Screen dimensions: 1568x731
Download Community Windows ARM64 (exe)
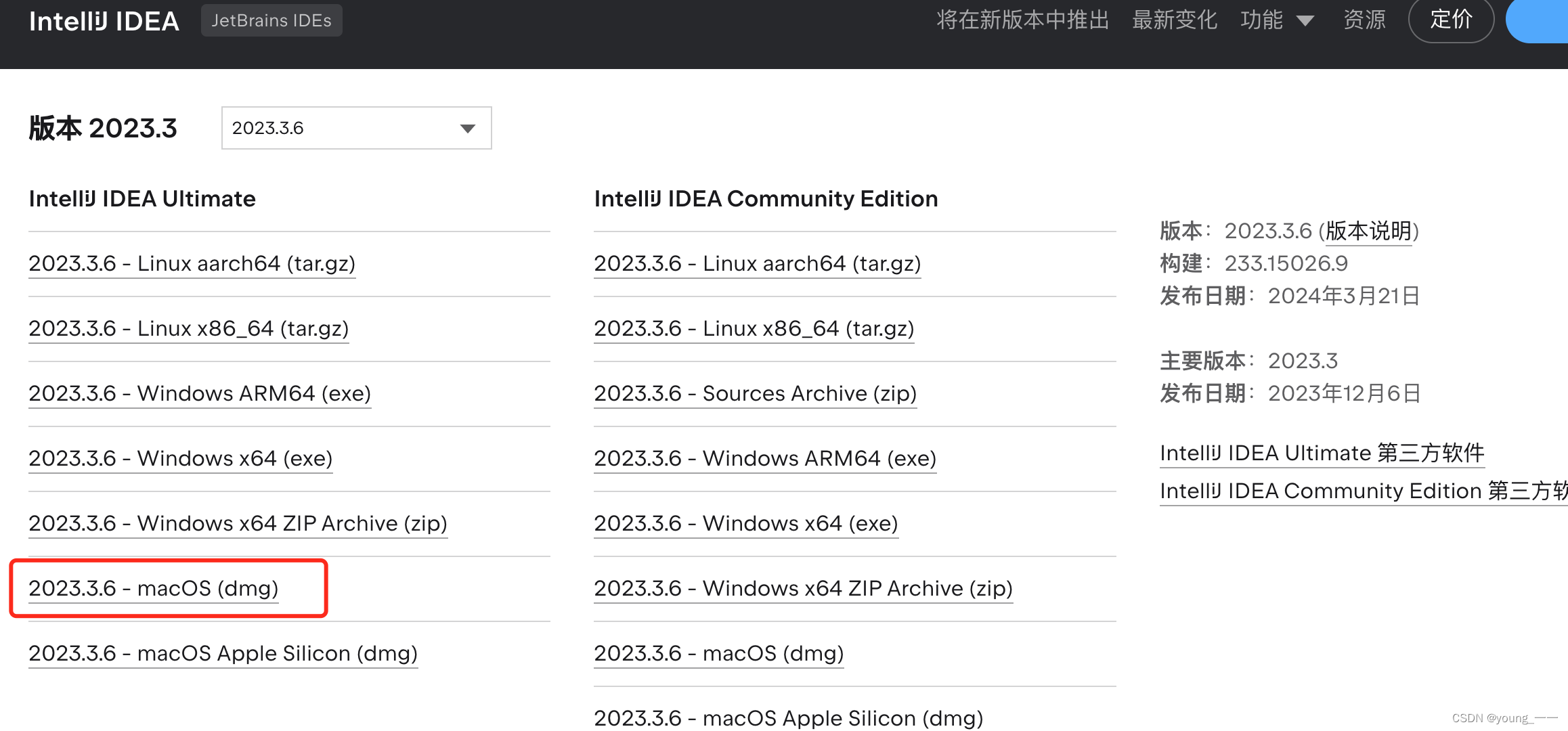coord(765,458)
